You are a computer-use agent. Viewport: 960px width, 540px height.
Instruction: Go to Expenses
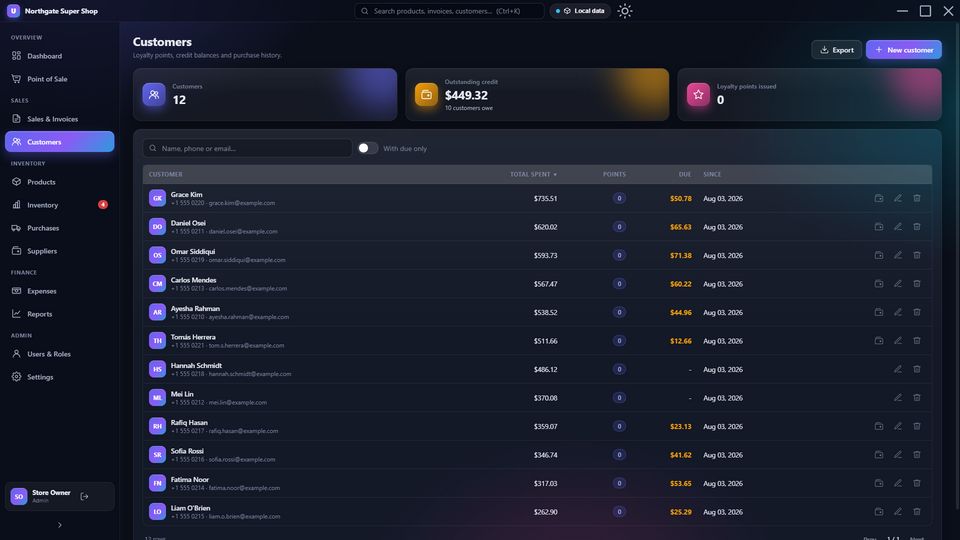point(59,291)
